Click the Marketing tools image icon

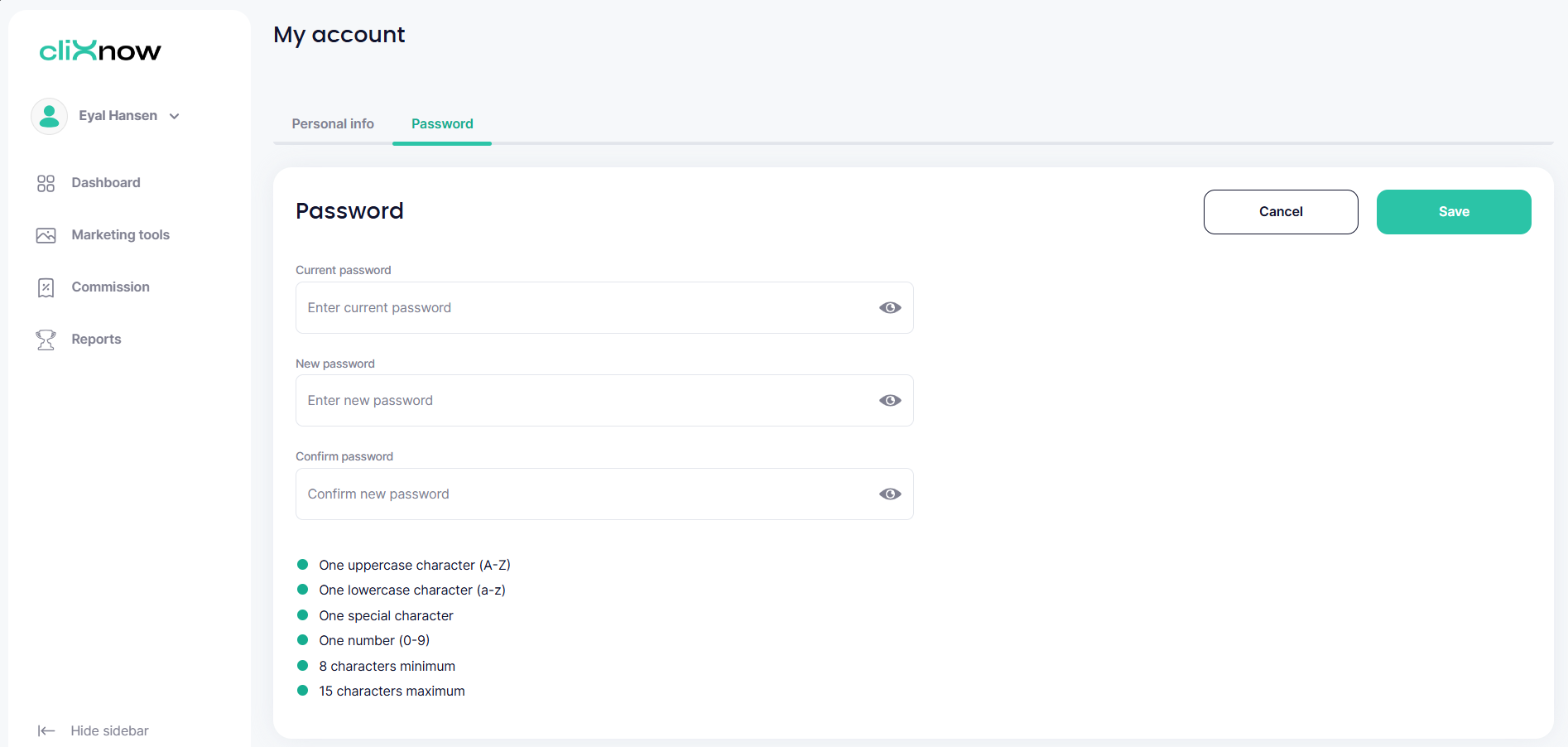[46, 235]
